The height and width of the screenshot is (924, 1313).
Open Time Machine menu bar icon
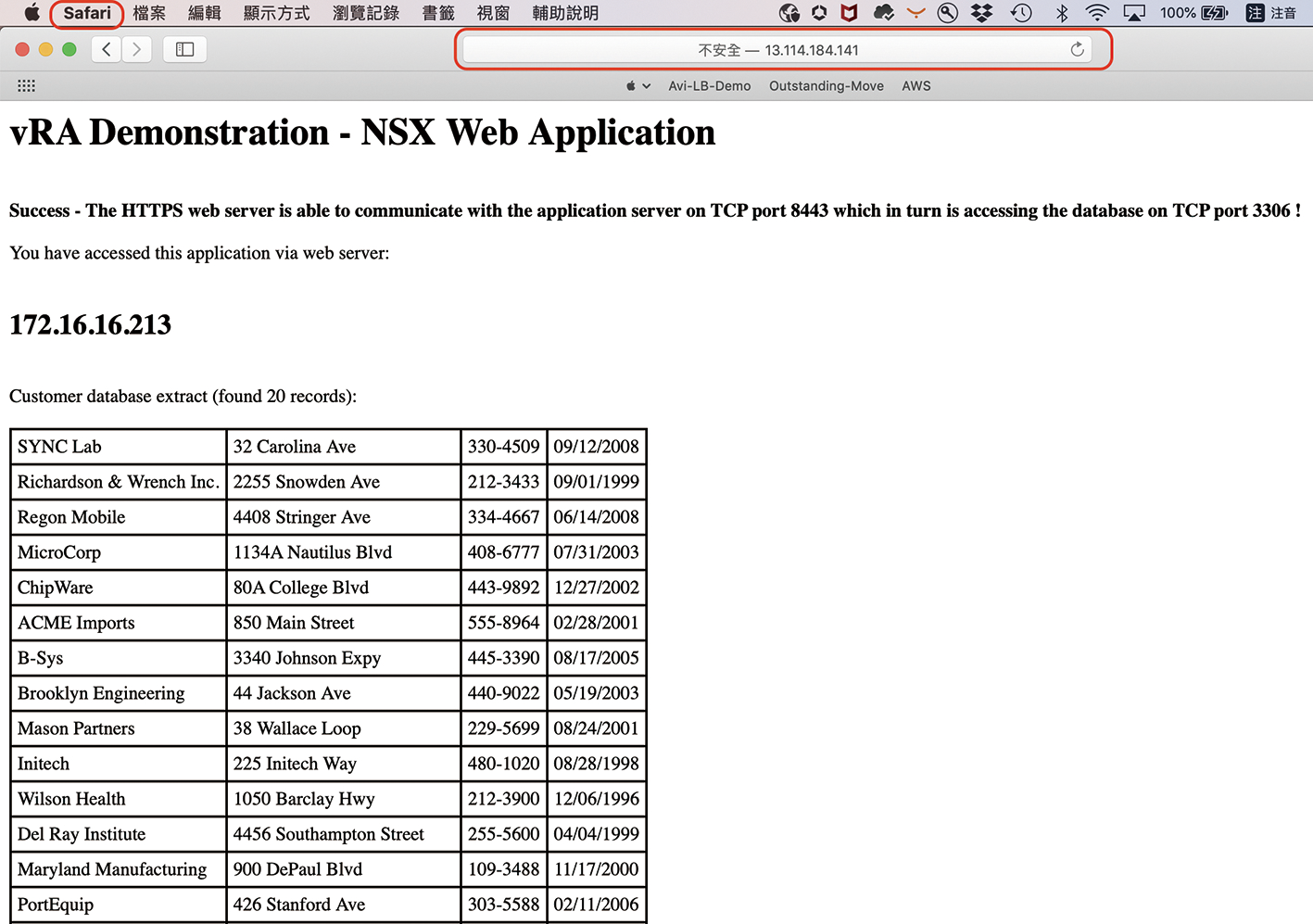coord(1021,13)
